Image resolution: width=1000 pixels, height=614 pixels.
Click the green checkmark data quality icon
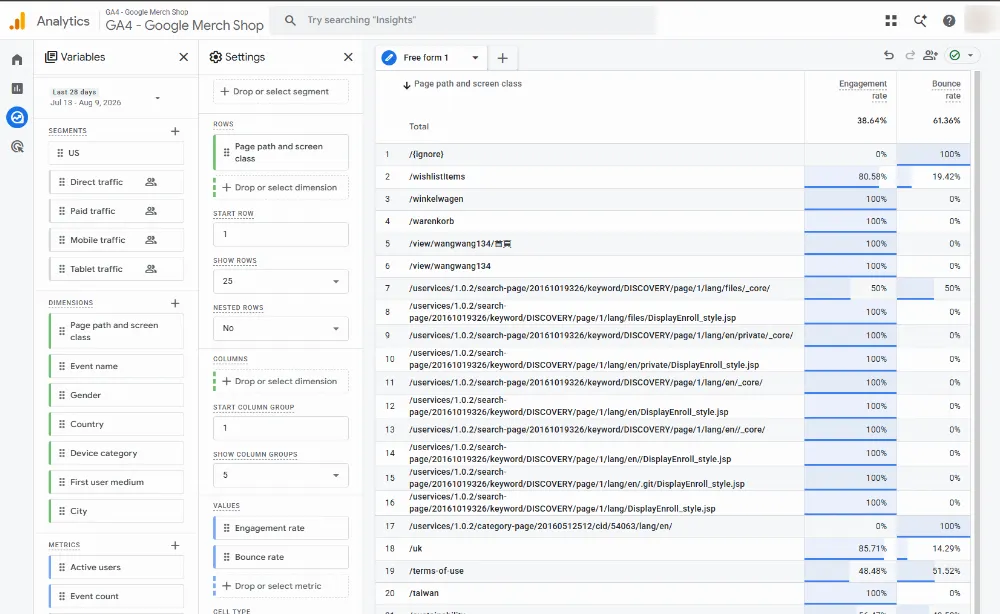click(x=955, y=55)
